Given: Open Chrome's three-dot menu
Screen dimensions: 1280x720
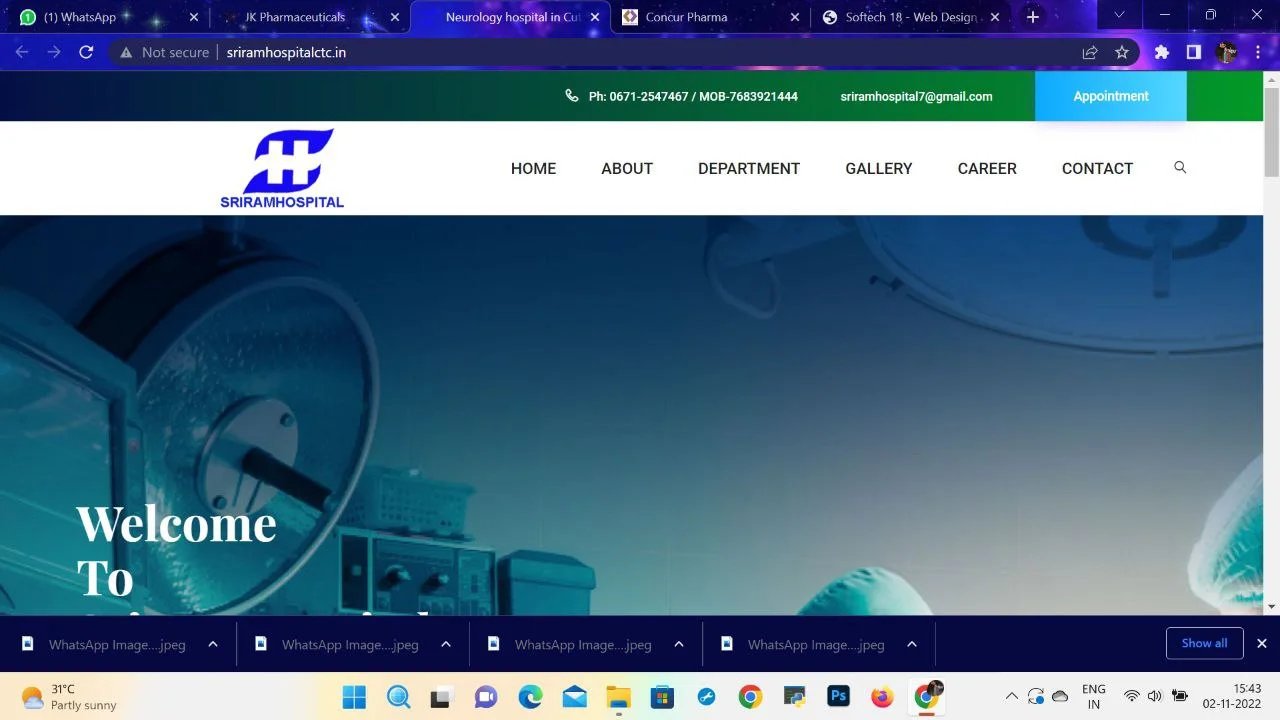Looking at the screenshot, I should [1258, 52].
